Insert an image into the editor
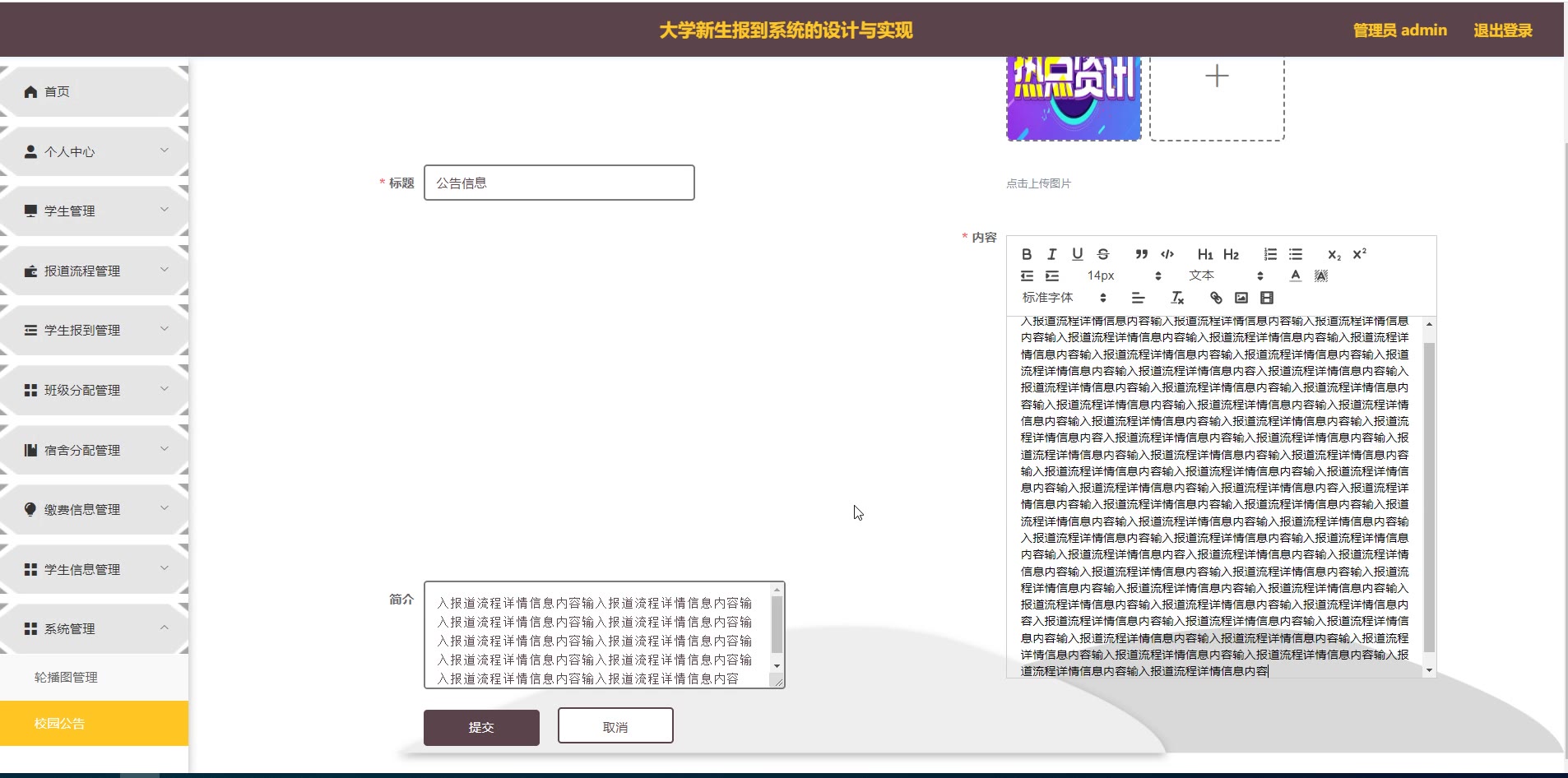 (x=1241, y=298)
